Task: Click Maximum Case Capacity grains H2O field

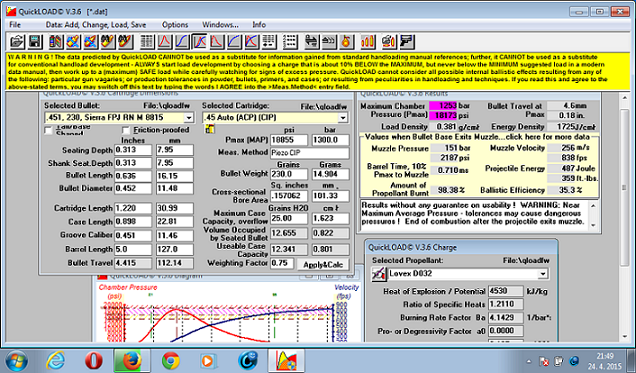Action: pyautogui.click(x=289, y=219)
